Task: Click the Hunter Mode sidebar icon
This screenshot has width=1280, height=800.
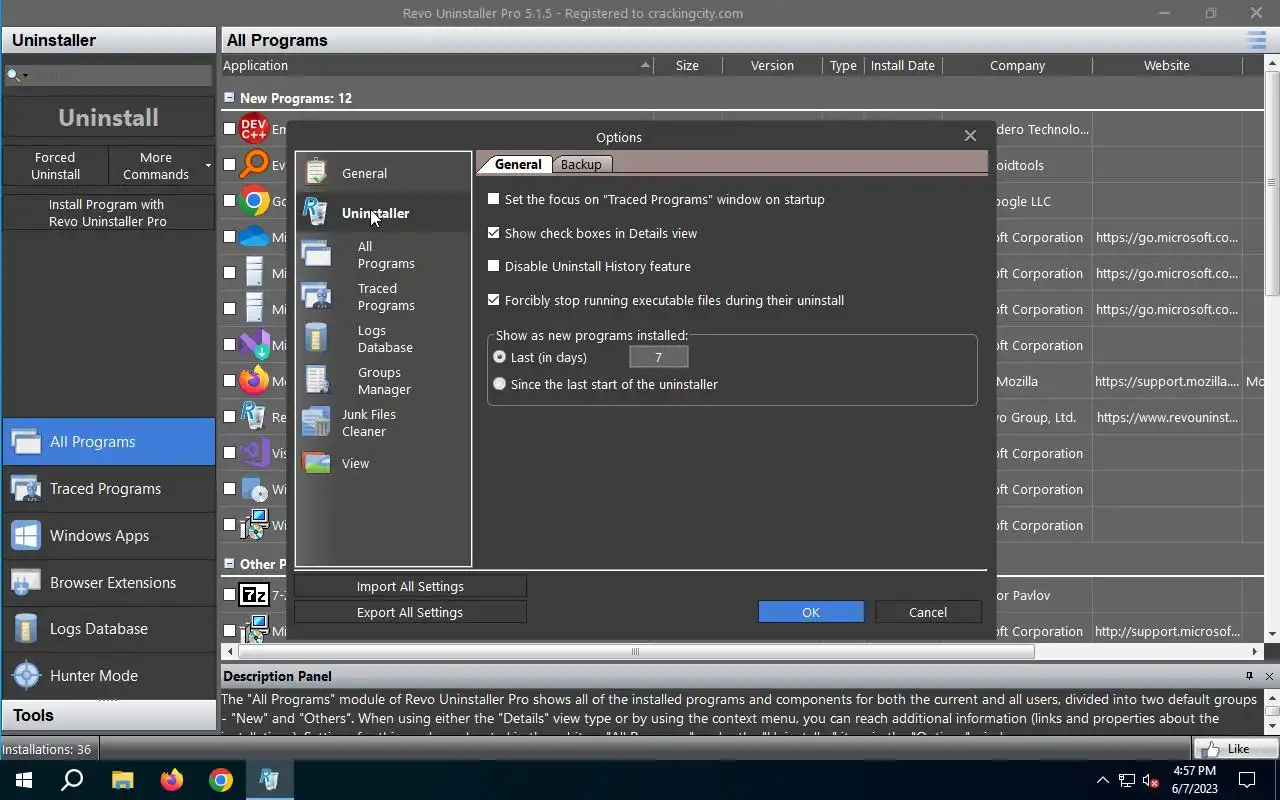Action: pos(26,675)
